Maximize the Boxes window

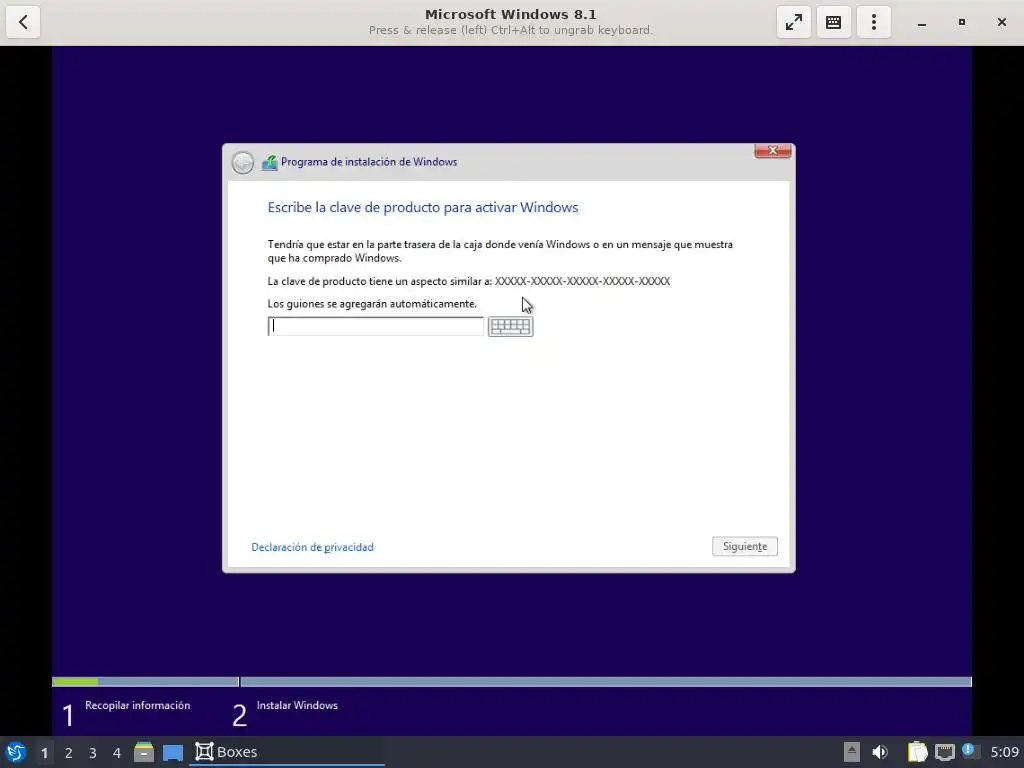point(961,22)
